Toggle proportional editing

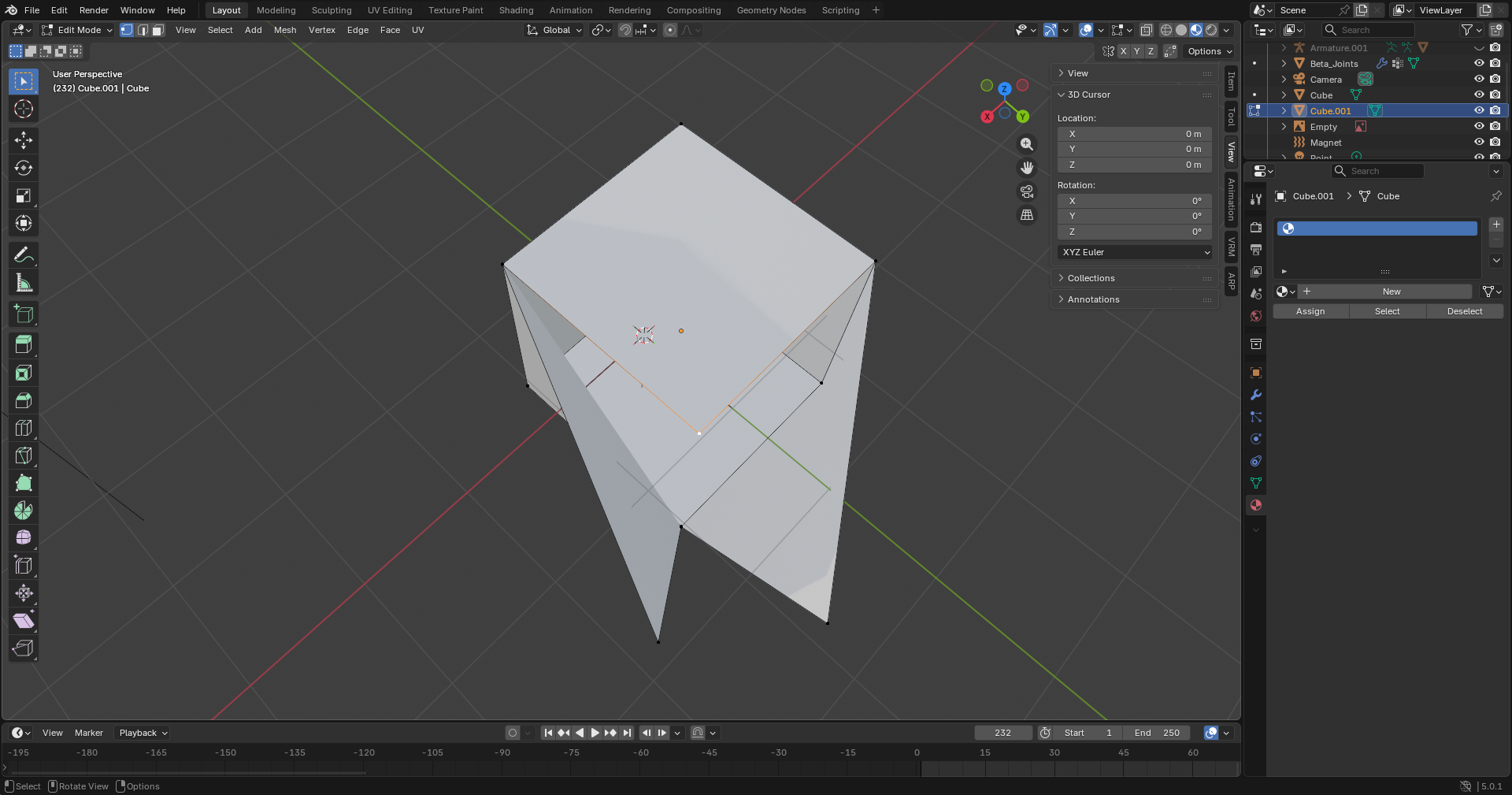click(x=670, y=30)
